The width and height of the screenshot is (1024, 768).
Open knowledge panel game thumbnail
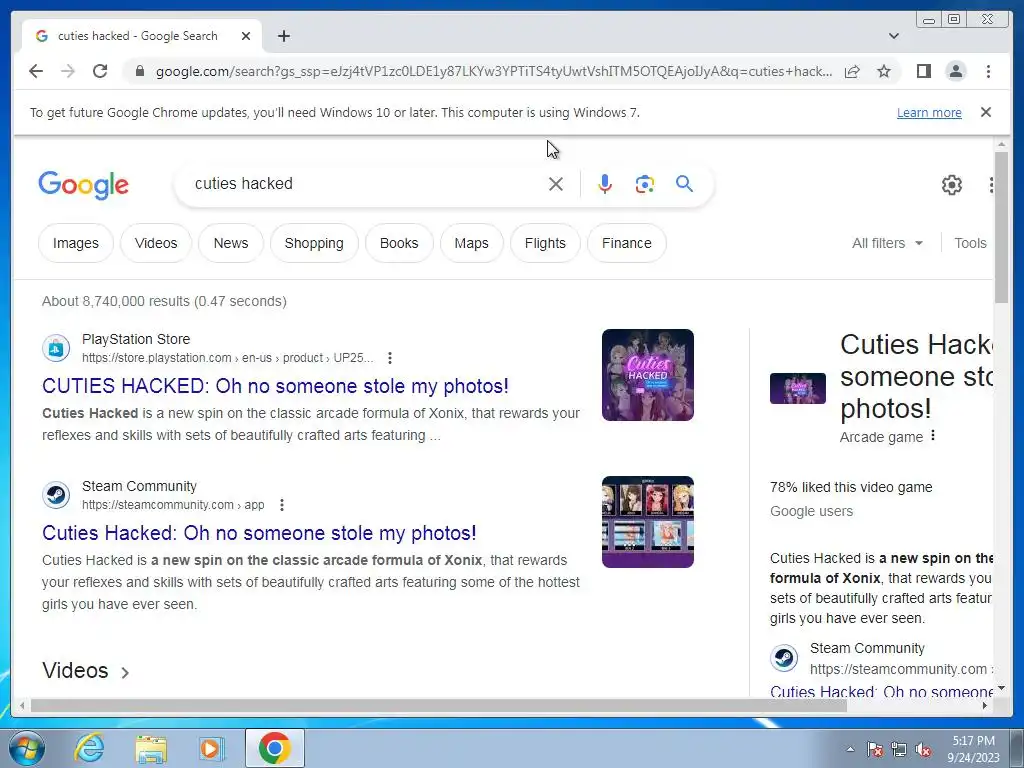[x=797, y=389]
